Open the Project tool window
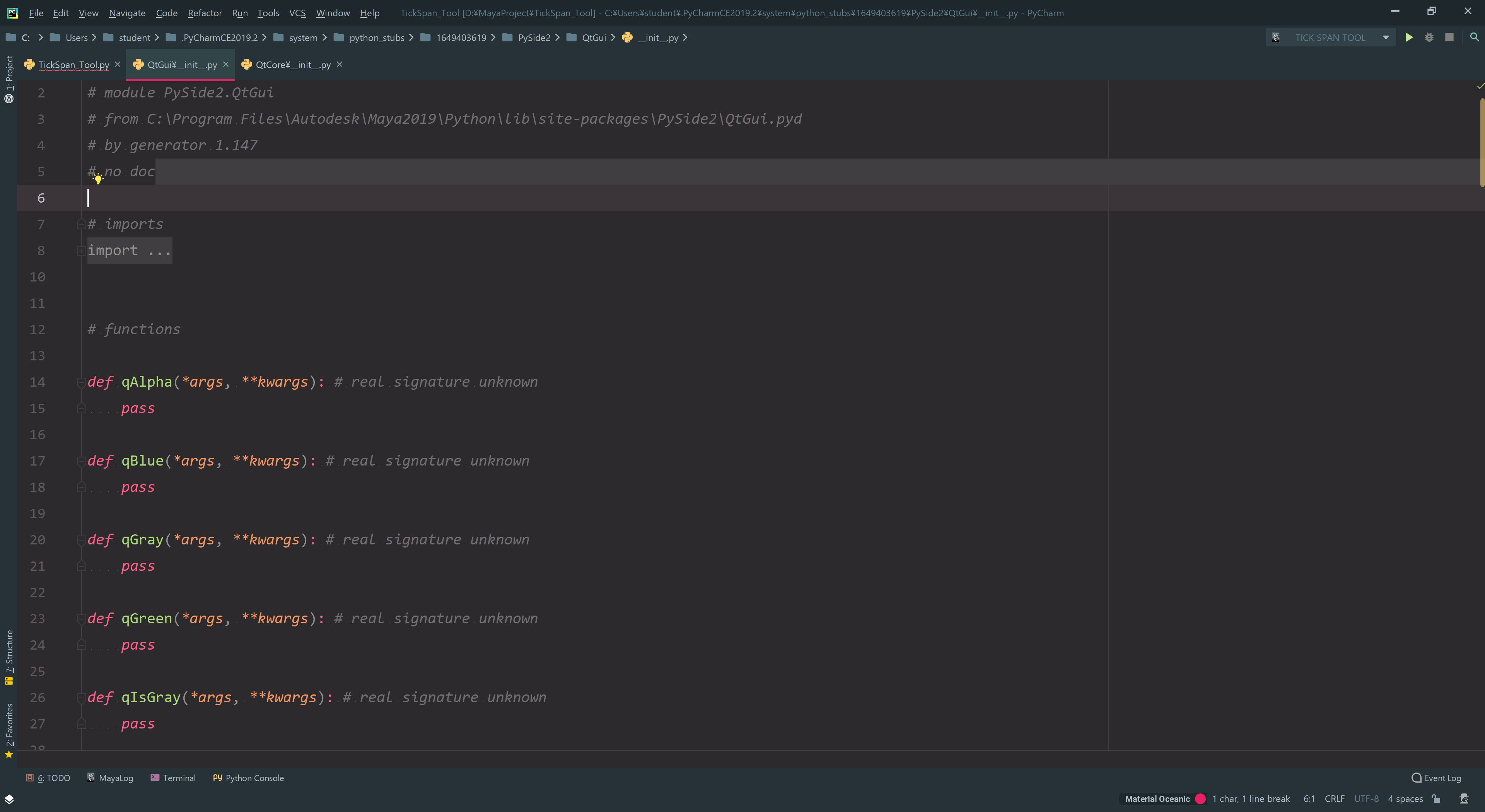This screenshot has height=812, width=1485. coord(9,79)
